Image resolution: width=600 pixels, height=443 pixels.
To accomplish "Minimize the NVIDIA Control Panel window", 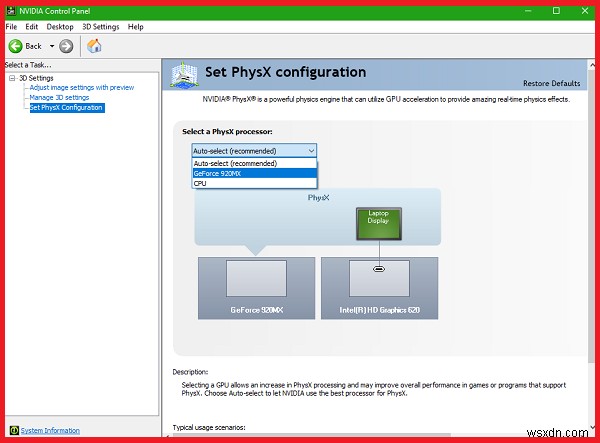I will (528, 11).
